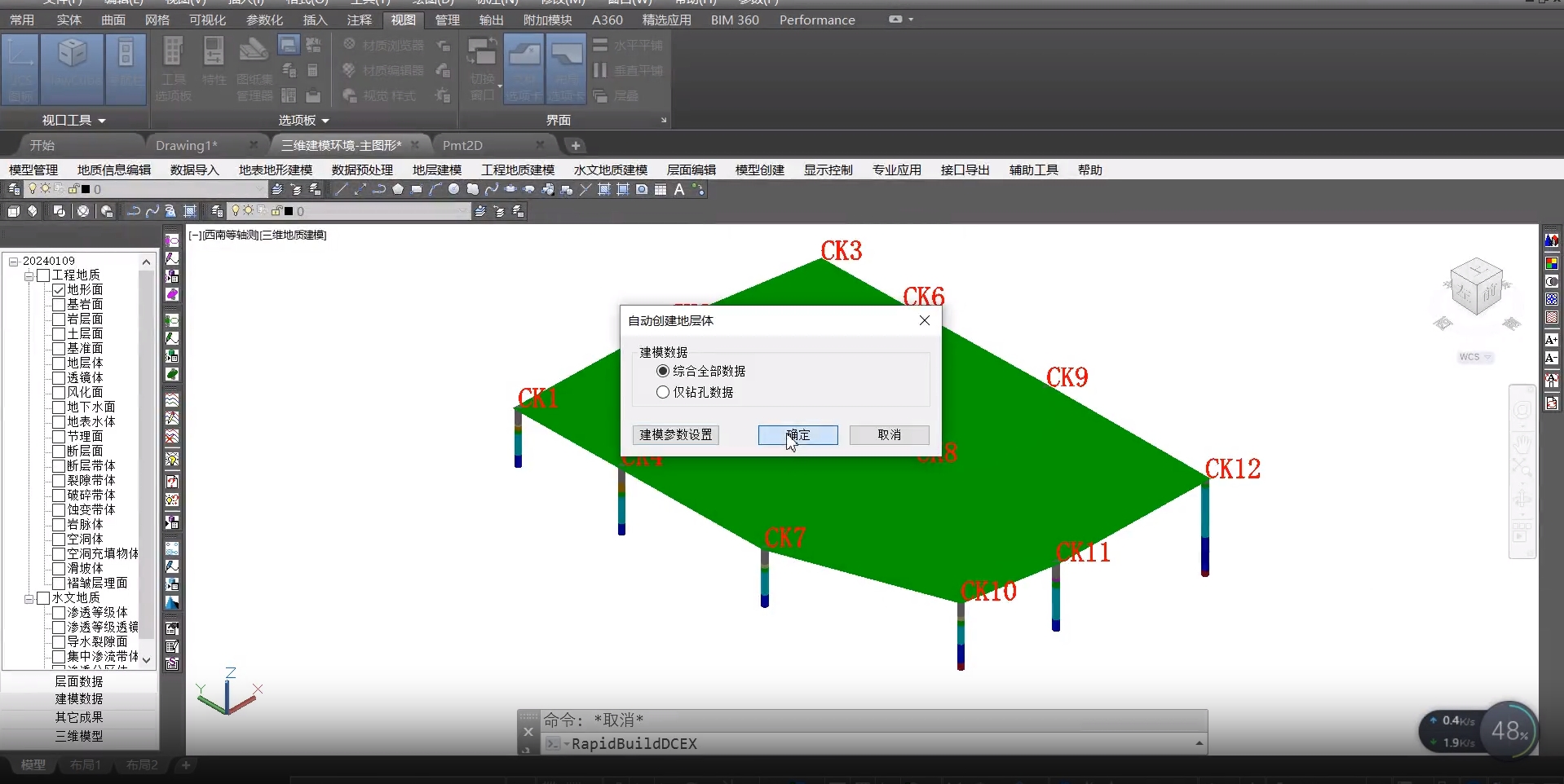Viewport: 1564px width, 784px height.
Task: Close the command line panel
Action: pos(528,731)
